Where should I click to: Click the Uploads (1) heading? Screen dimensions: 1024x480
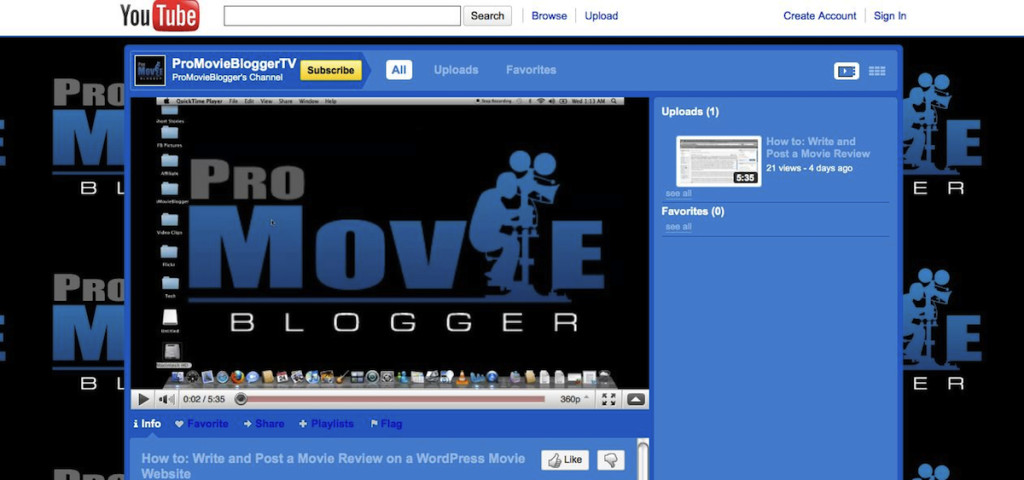[x=690, y=112]
